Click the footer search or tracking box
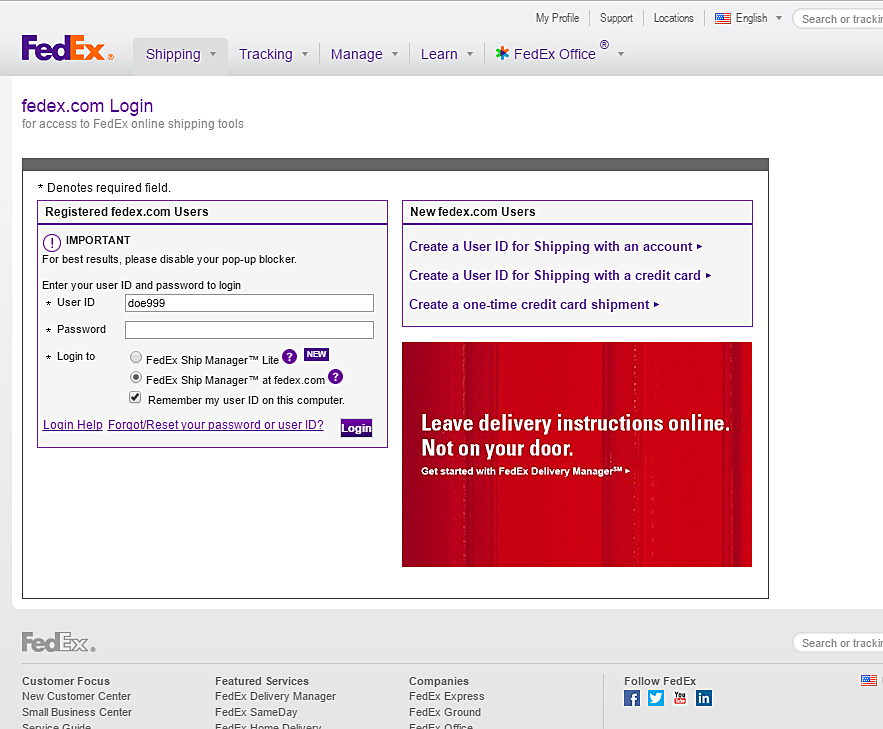883x729 pixels. tap(838, 643)
